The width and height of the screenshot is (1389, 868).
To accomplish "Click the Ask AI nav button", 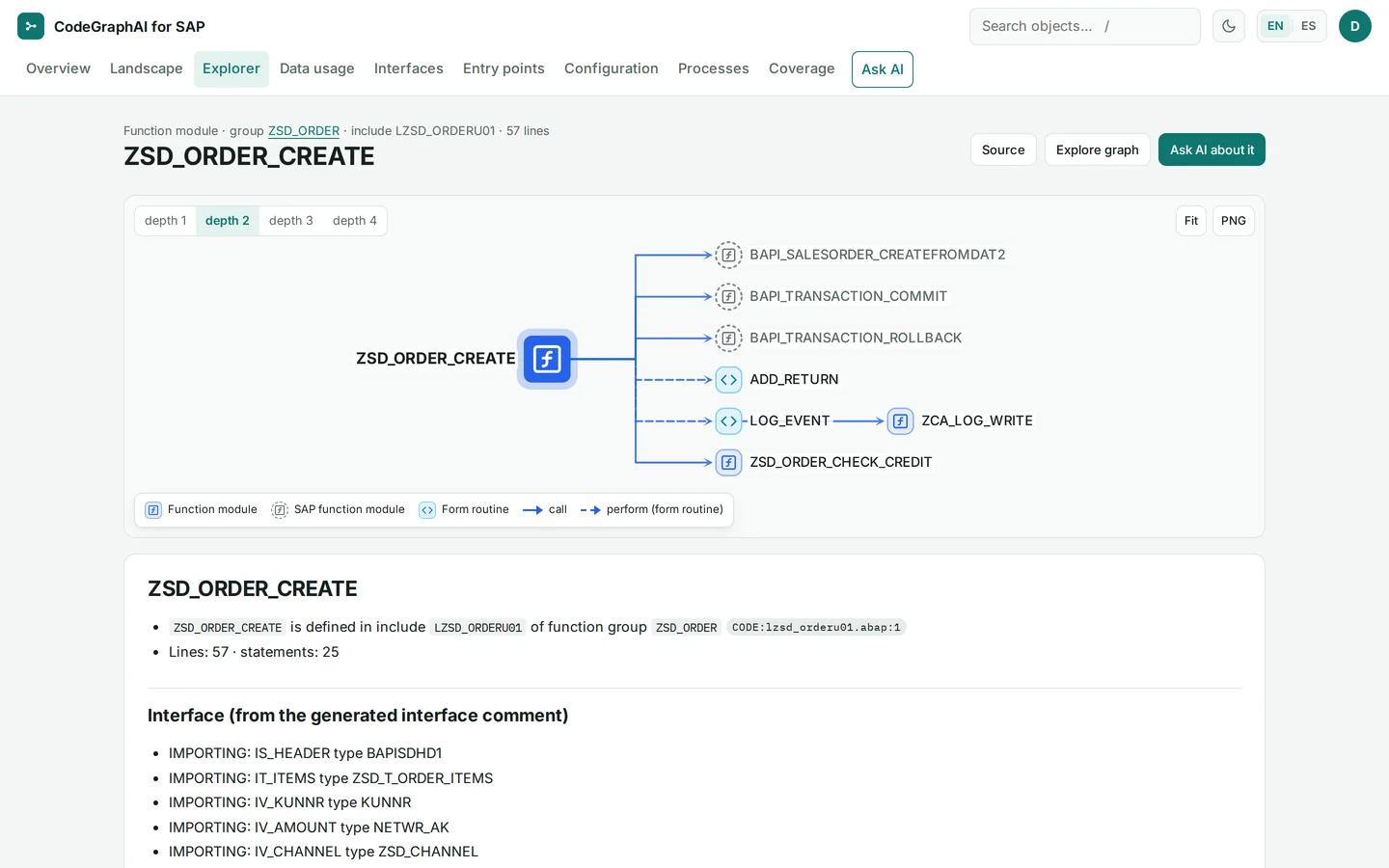I will [x=883, y=69].
